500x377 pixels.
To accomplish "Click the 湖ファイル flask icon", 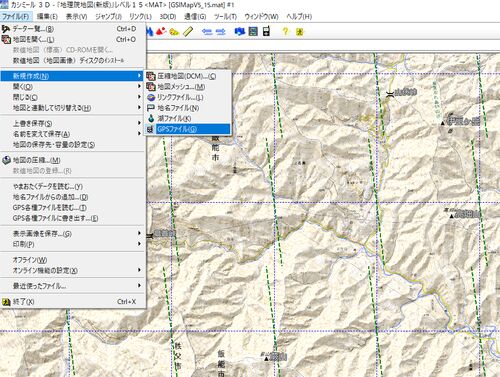I will pos(151,119).
